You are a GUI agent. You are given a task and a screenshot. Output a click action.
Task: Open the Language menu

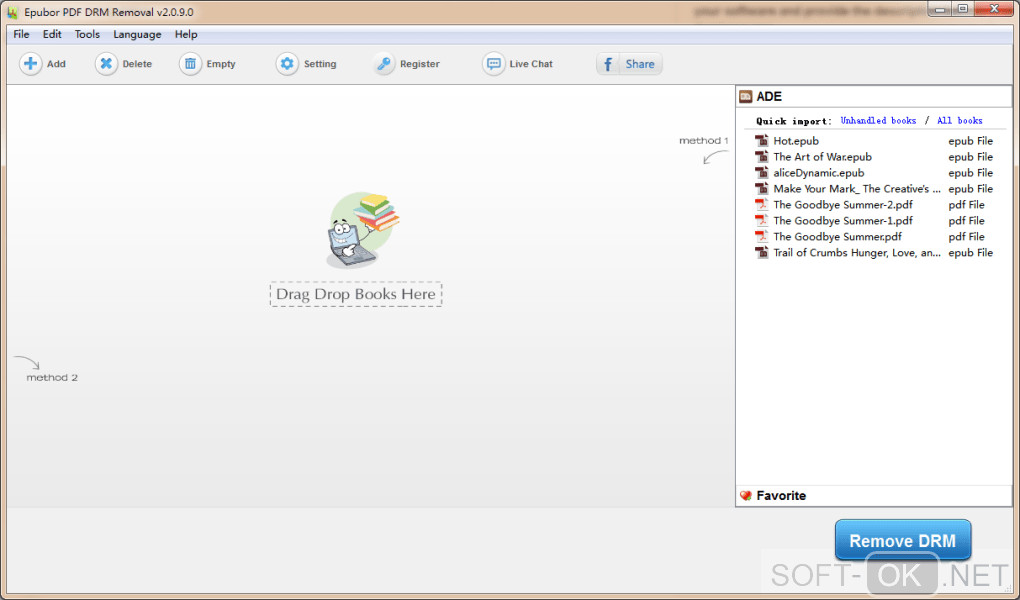point(137,34)
